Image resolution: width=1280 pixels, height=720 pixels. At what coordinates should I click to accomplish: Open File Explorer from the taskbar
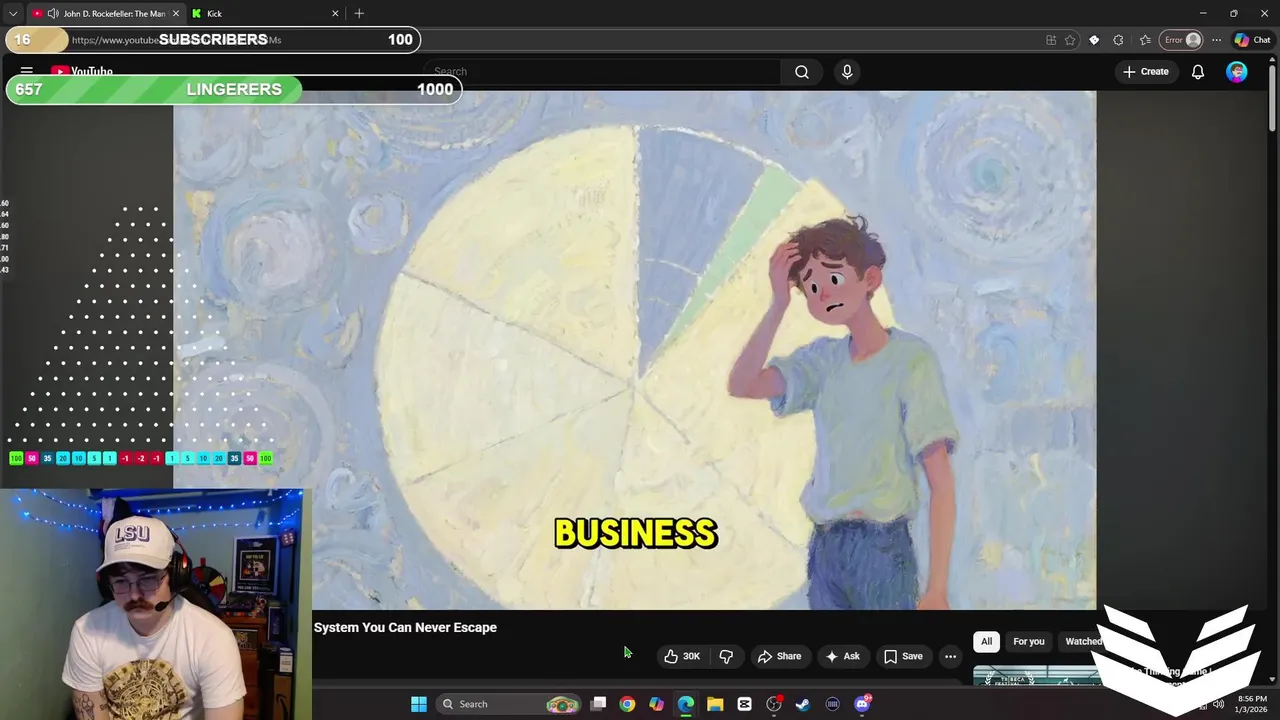(x=715, y=704)
